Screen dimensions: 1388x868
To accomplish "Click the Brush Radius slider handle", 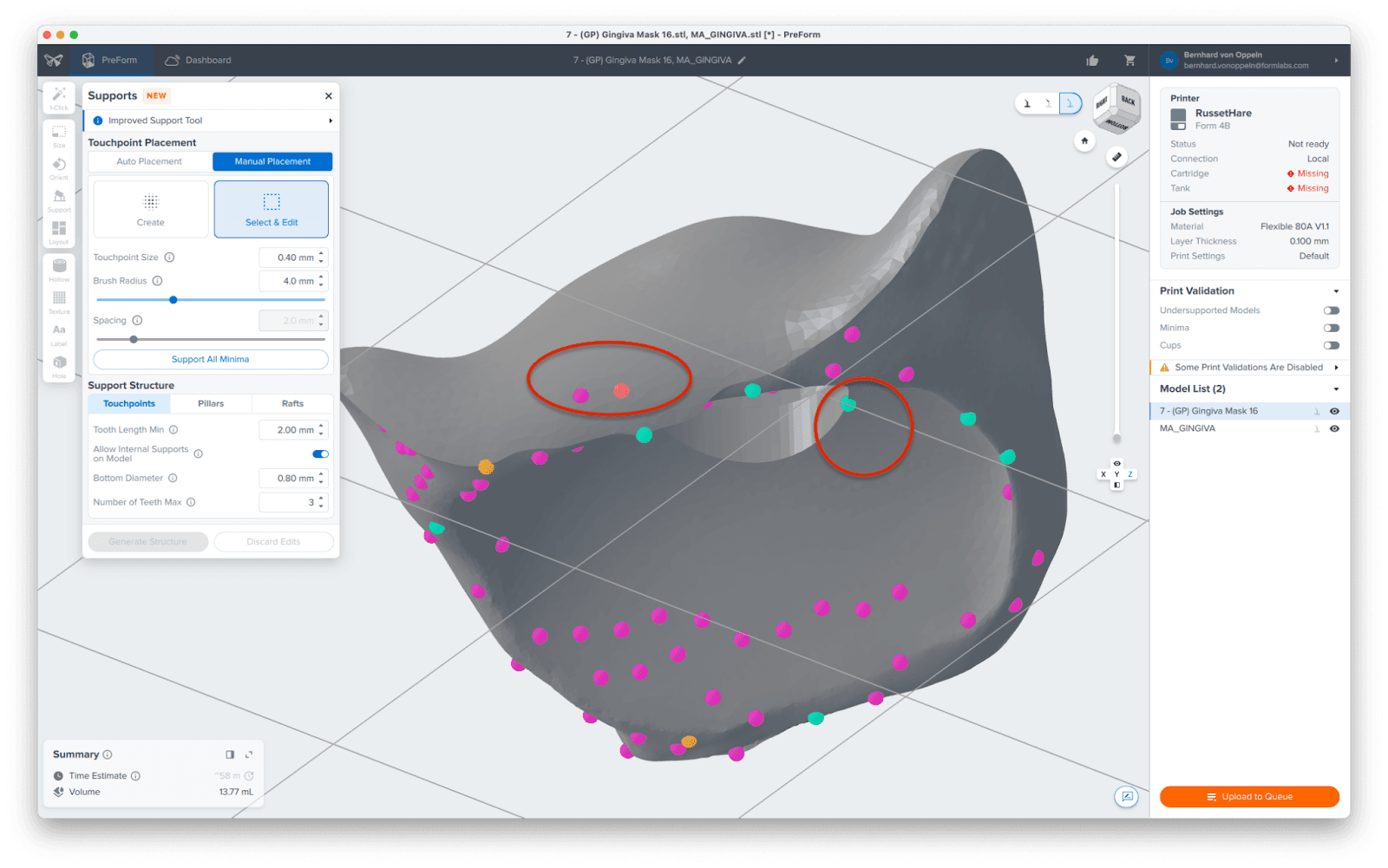I will 173,300.
